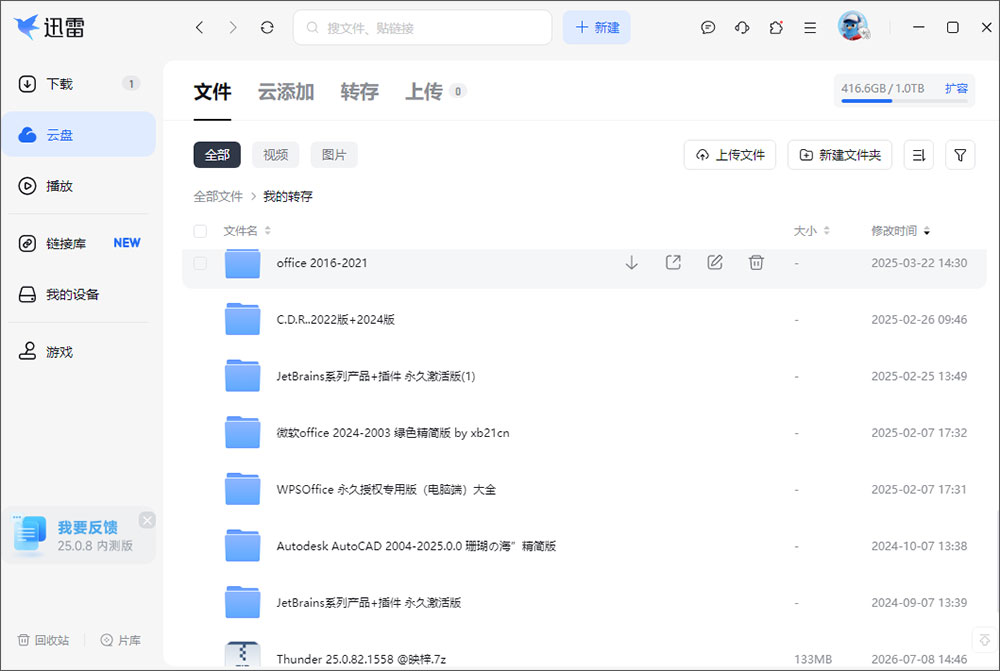Open the customer service headset icon
Screen dimensions: 1000x671
pyautogui.click(x=742, y=27)
